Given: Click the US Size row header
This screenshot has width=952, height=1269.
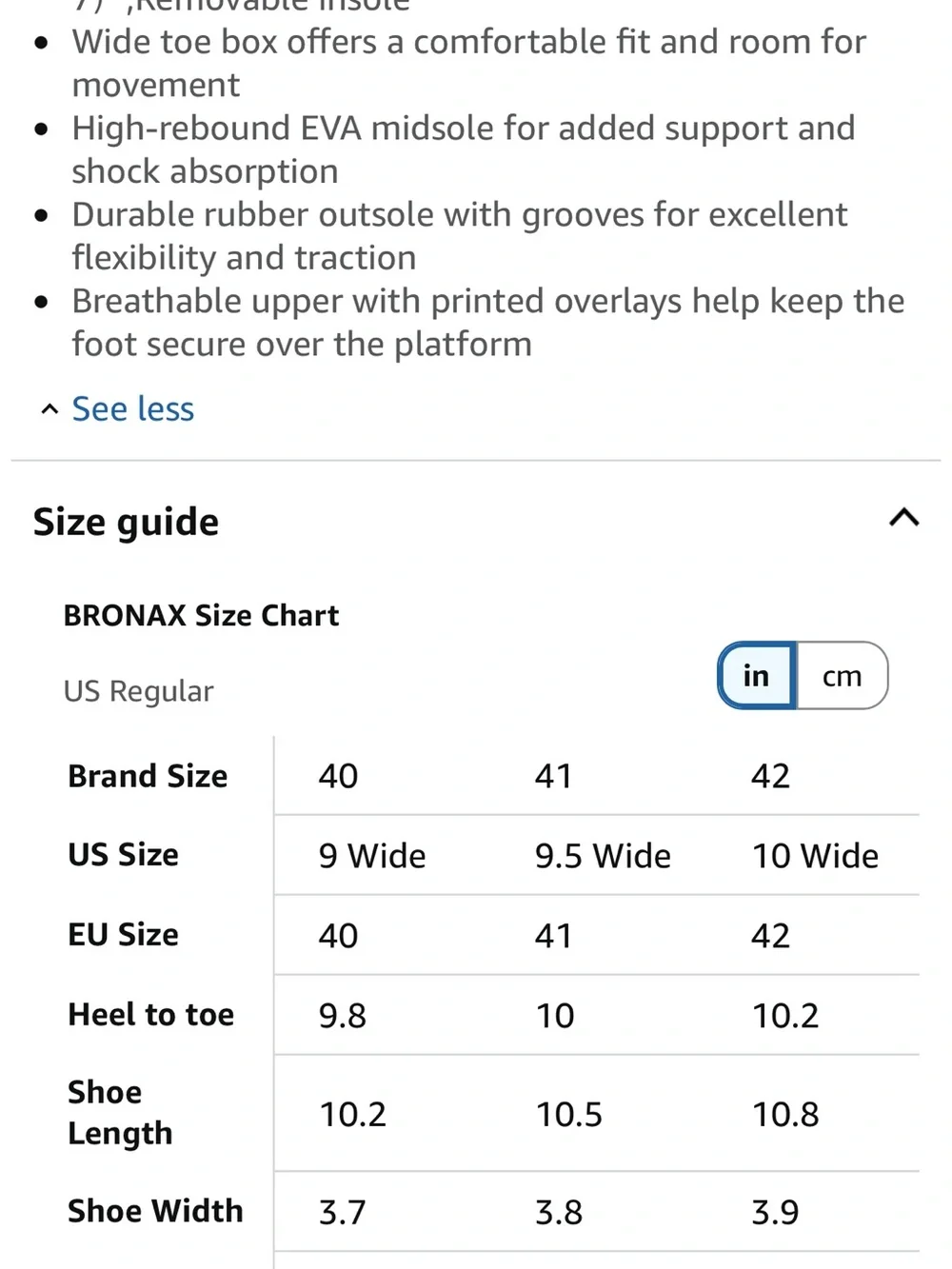Looking at the screenshot, I should tap(123, 855).
